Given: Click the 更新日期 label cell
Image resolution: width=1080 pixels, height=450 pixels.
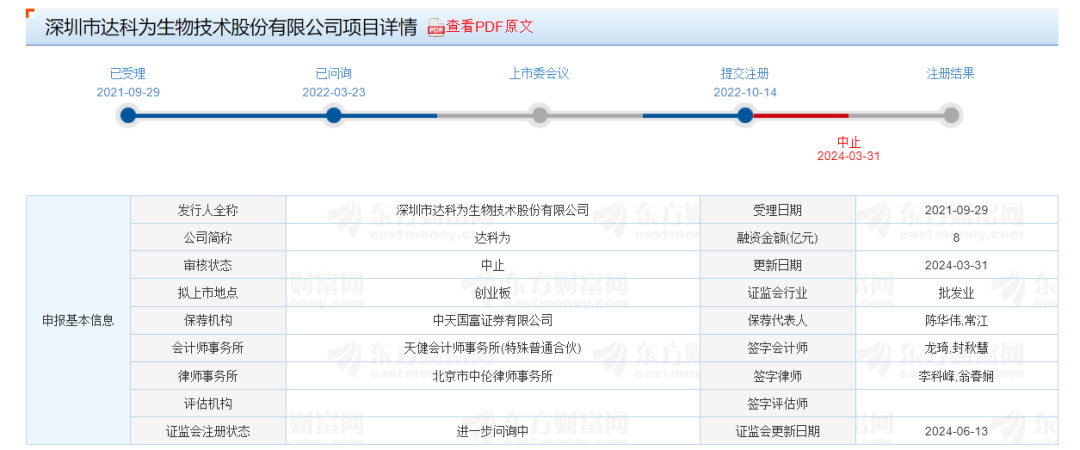Looking at the screenshot, I should tap(778, 265).
